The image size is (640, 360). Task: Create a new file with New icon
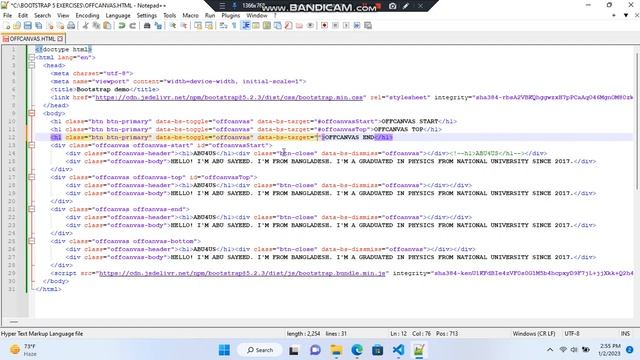(x=7, y=25)
